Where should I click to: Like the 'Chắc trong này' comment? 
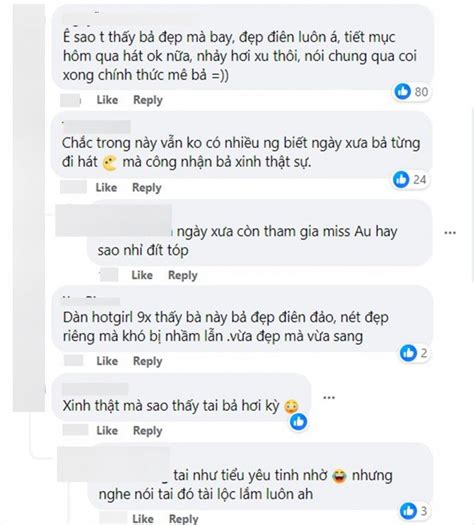click(106, 188)
